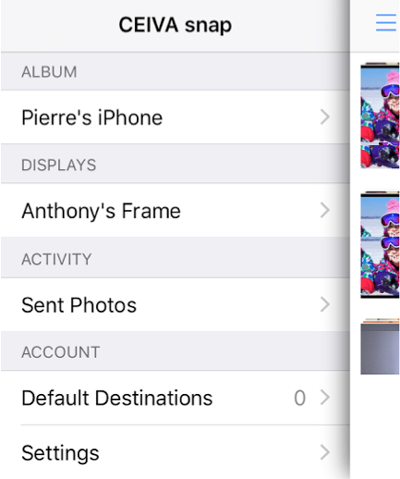This screenshot has width=400, height=479.
Task: Open the gray screenshot thumbnail
Action: 380,346
